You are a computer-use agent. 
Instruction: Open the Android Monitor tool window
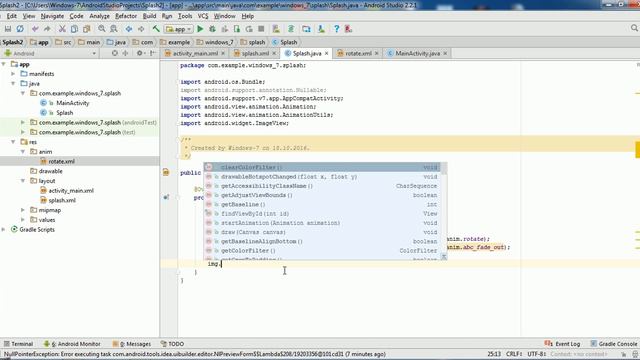[72, 344]
